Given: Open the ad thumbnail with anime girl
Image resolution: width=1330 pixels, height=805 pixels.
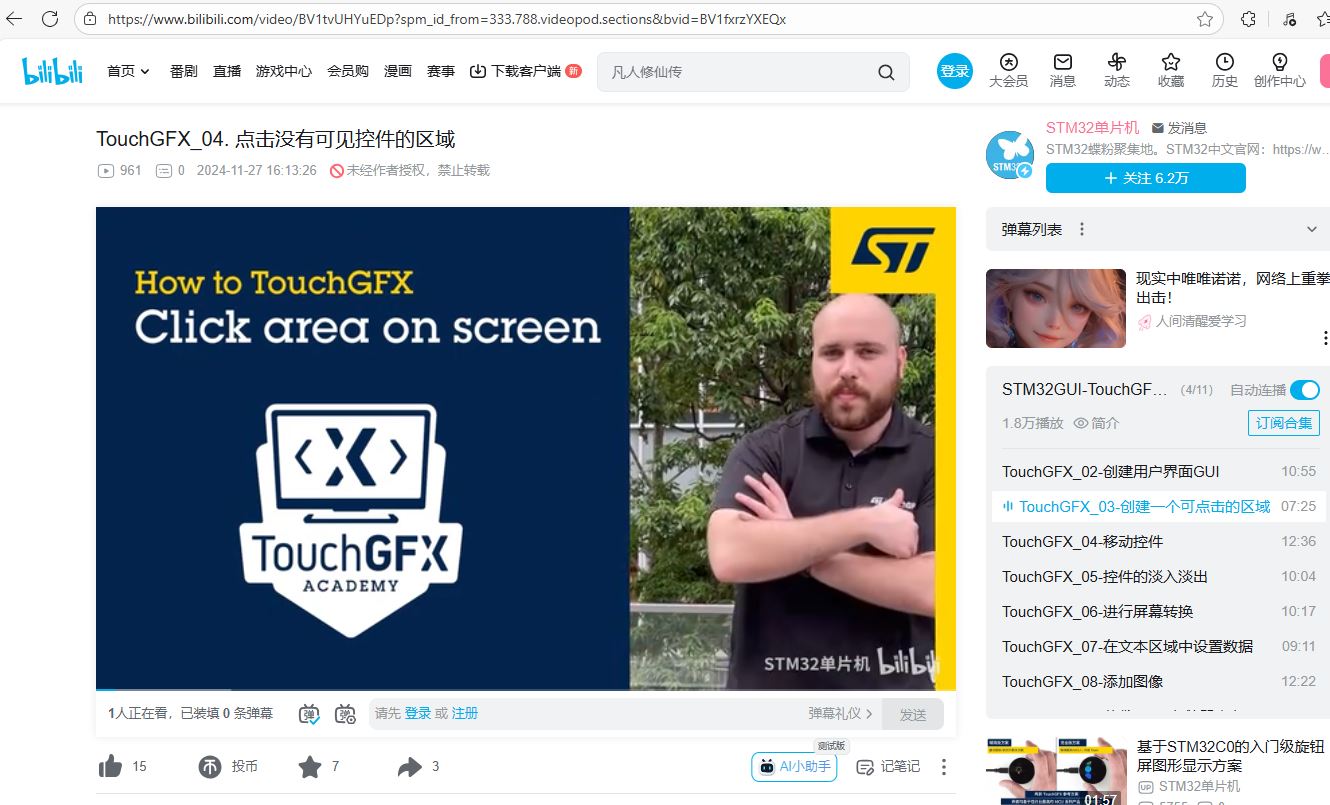Looking at the screenshot, I should tap(1056, 308).
